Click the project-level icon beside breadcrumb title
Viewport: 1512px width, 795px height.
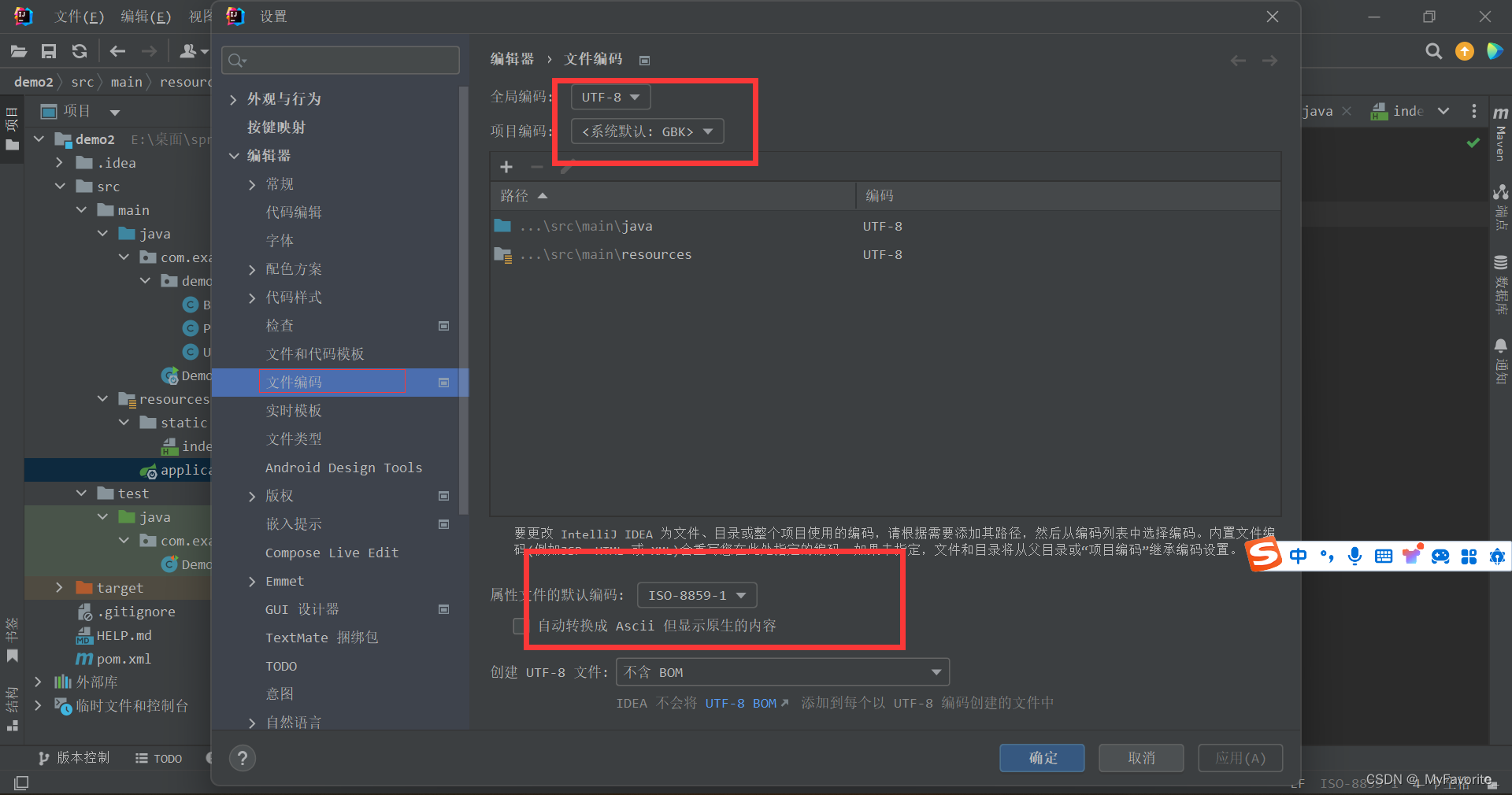pyautogui.click(x=644, y=61)
